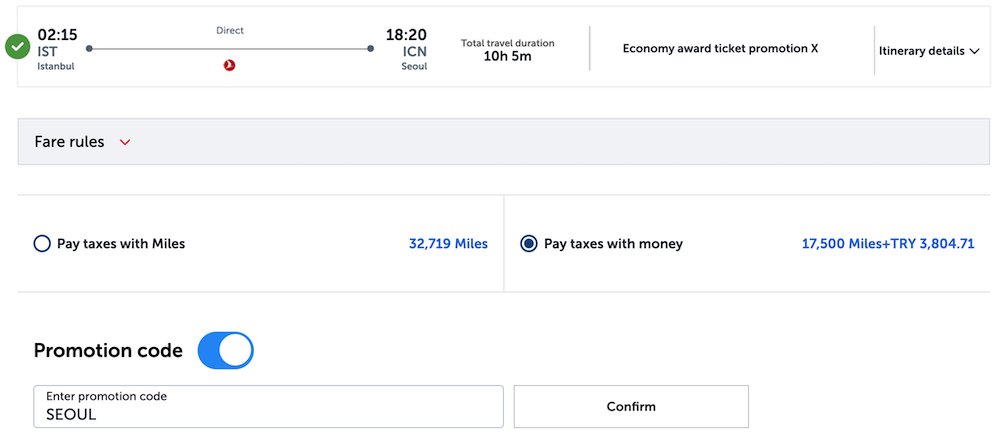Click the green checkmark selected-flight icon

point(17,47)
